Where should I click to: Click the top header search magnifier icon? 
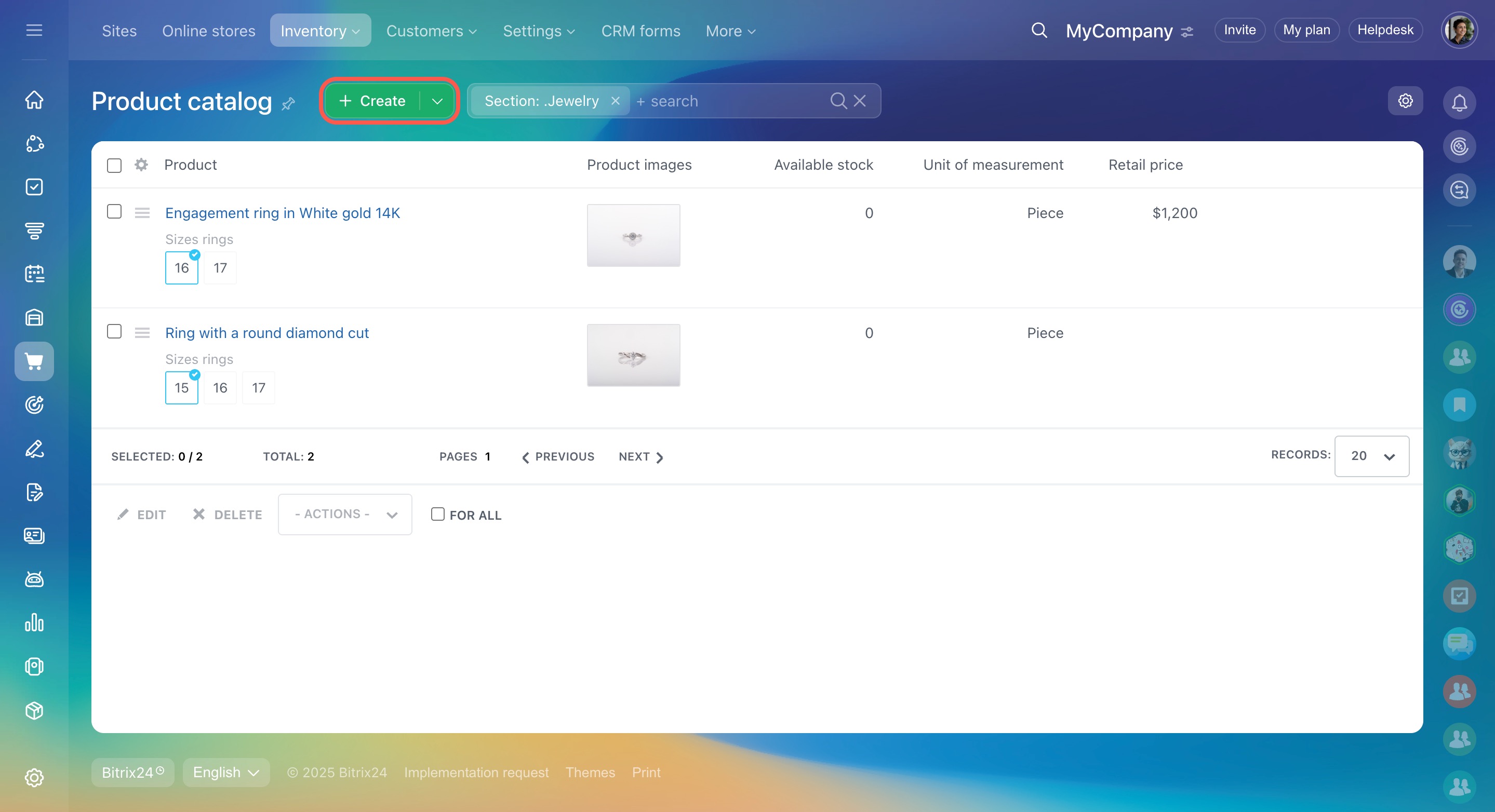tap(1039, 30)
